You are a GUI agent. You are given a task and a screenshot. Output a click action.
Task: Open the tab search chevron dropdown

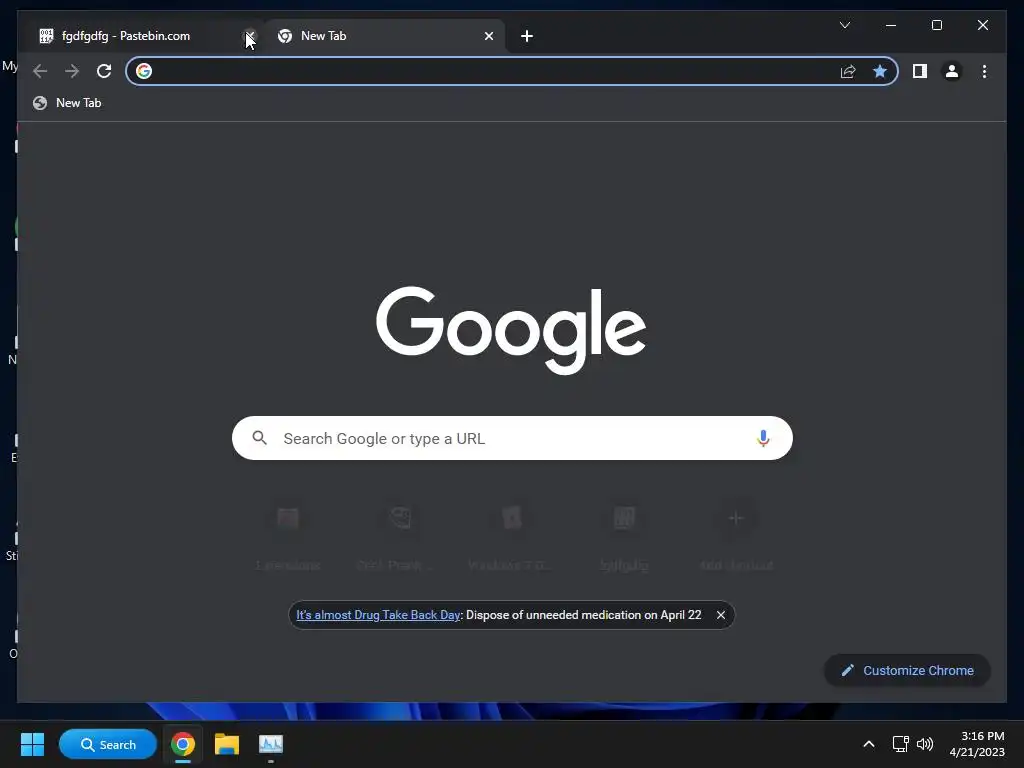point(844,25)
